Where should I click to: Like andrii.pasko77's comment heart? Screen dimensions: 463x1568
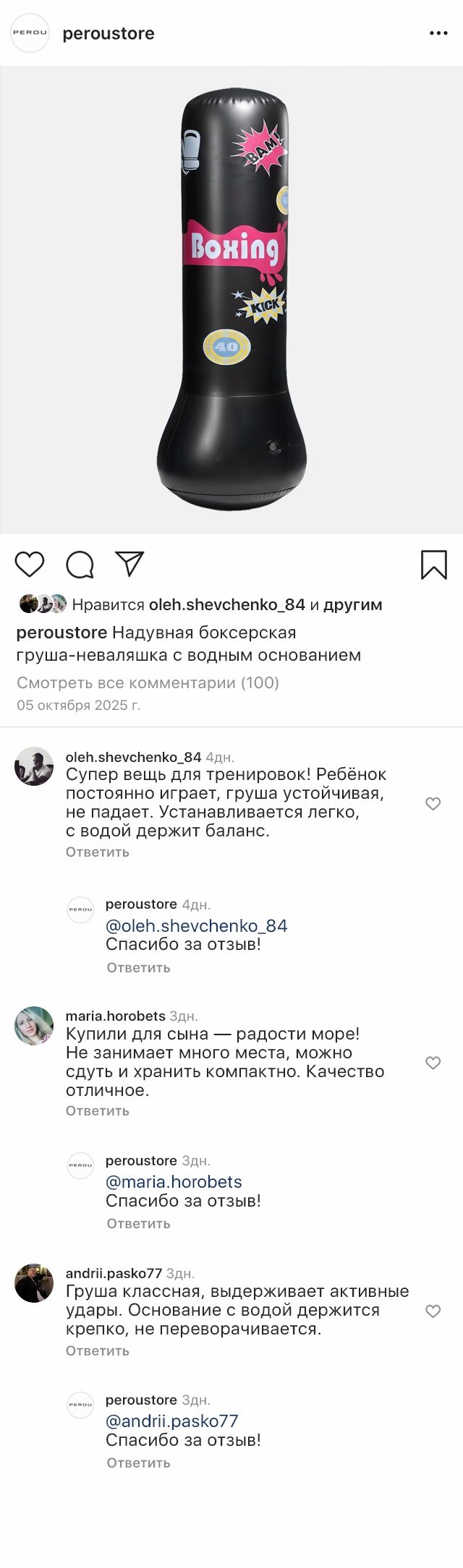click(x=433, y=1311)
